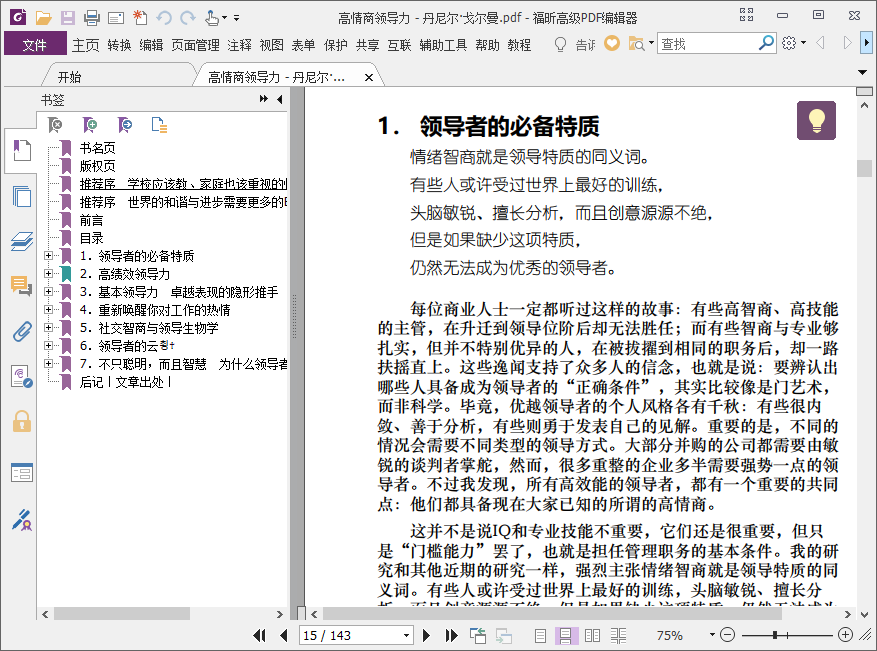Image resolution: width=877 pixels, height=651 pixels.
Task: Go to the previous page
Action: 284,635
